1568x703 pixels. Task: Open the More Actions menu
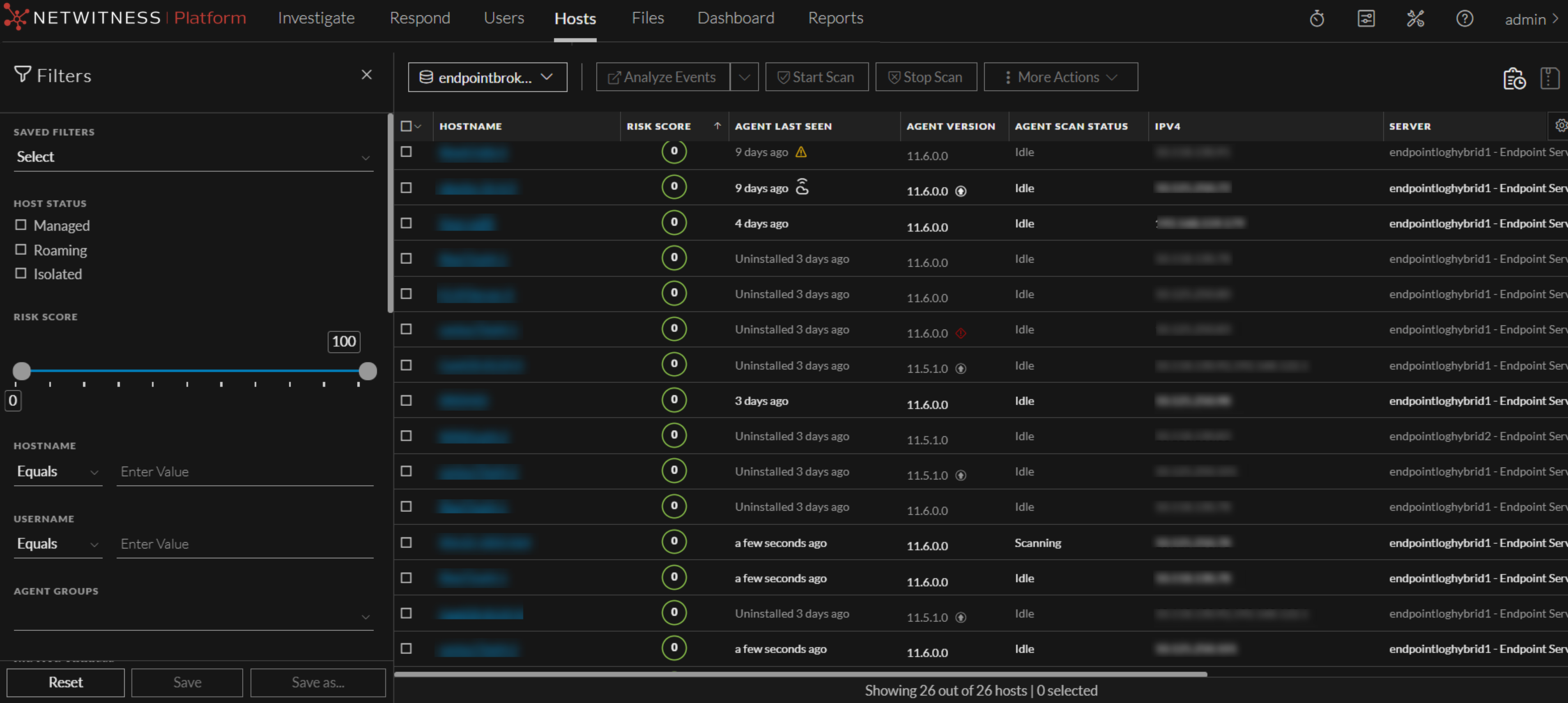[x=1060, y=77]
